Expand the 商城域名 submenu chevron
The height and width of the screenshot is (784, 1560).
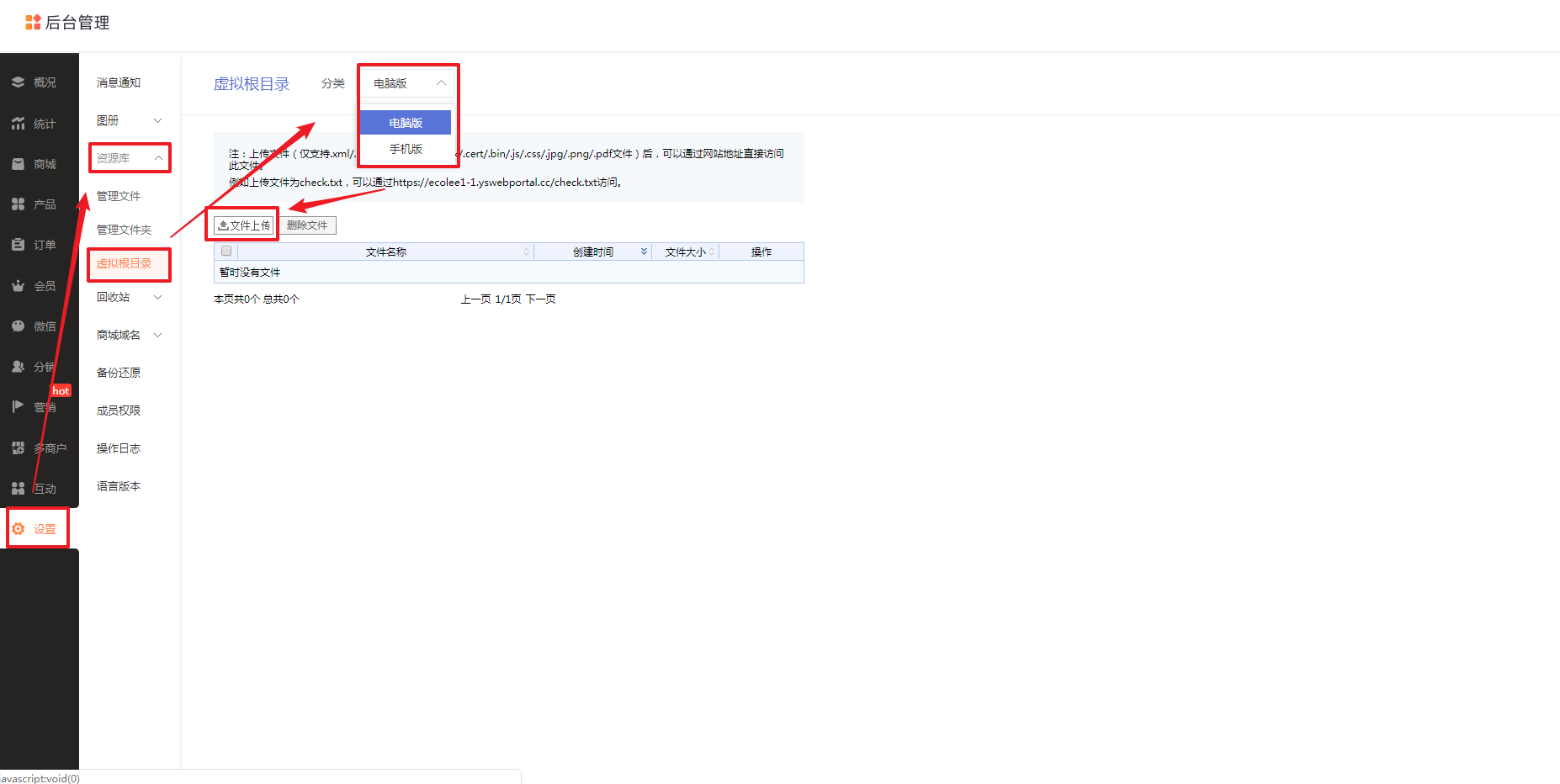(x=157, y=335)
